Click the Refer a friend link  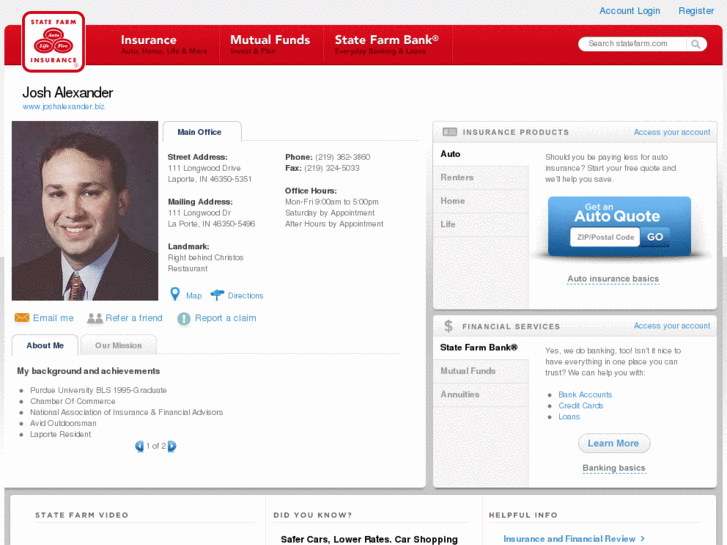(134, 318)
